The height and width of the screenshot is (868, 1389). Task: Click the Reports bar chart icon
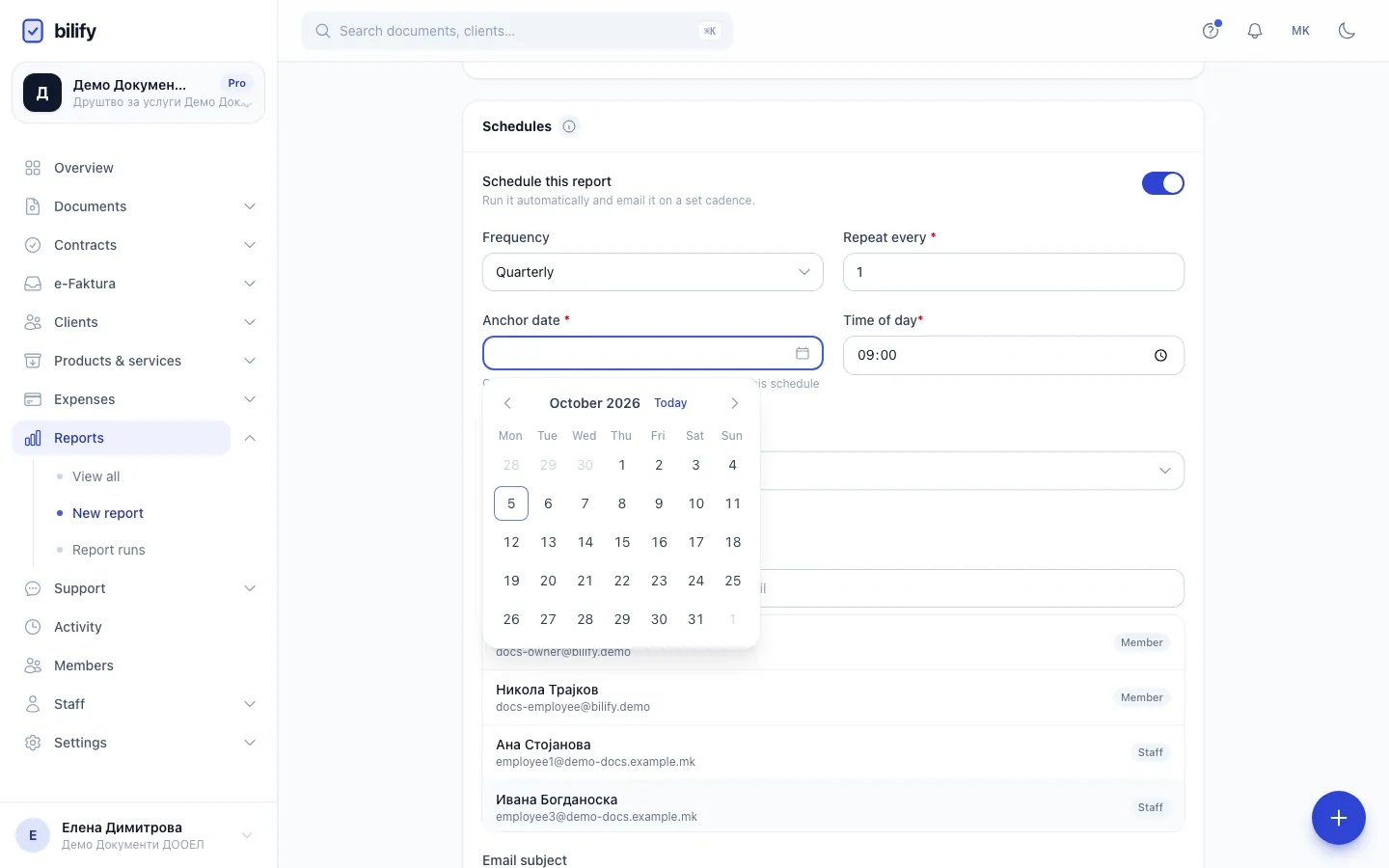(33, 438)
